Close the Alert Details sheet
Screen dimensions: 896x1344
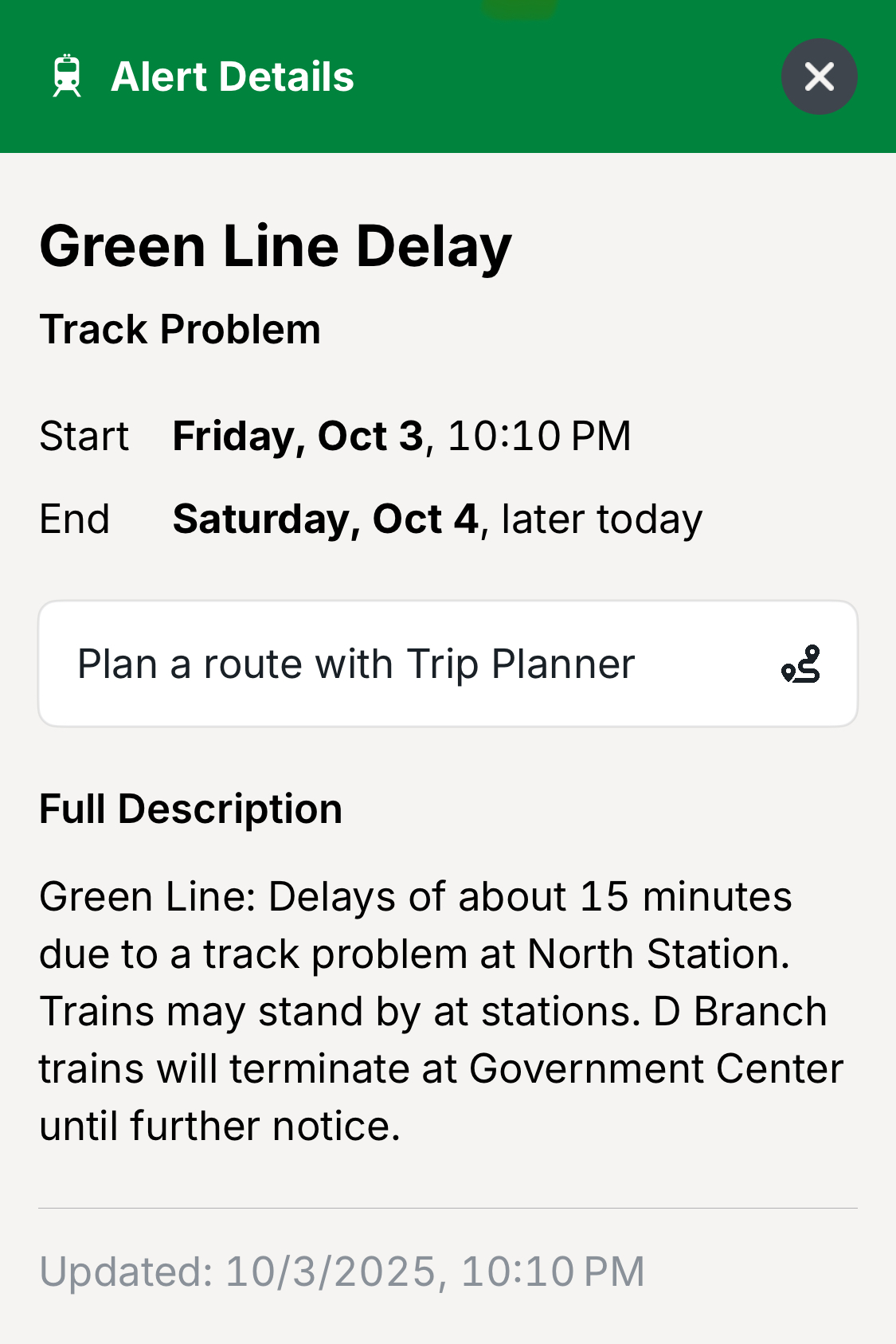click(x=819, y=76)
